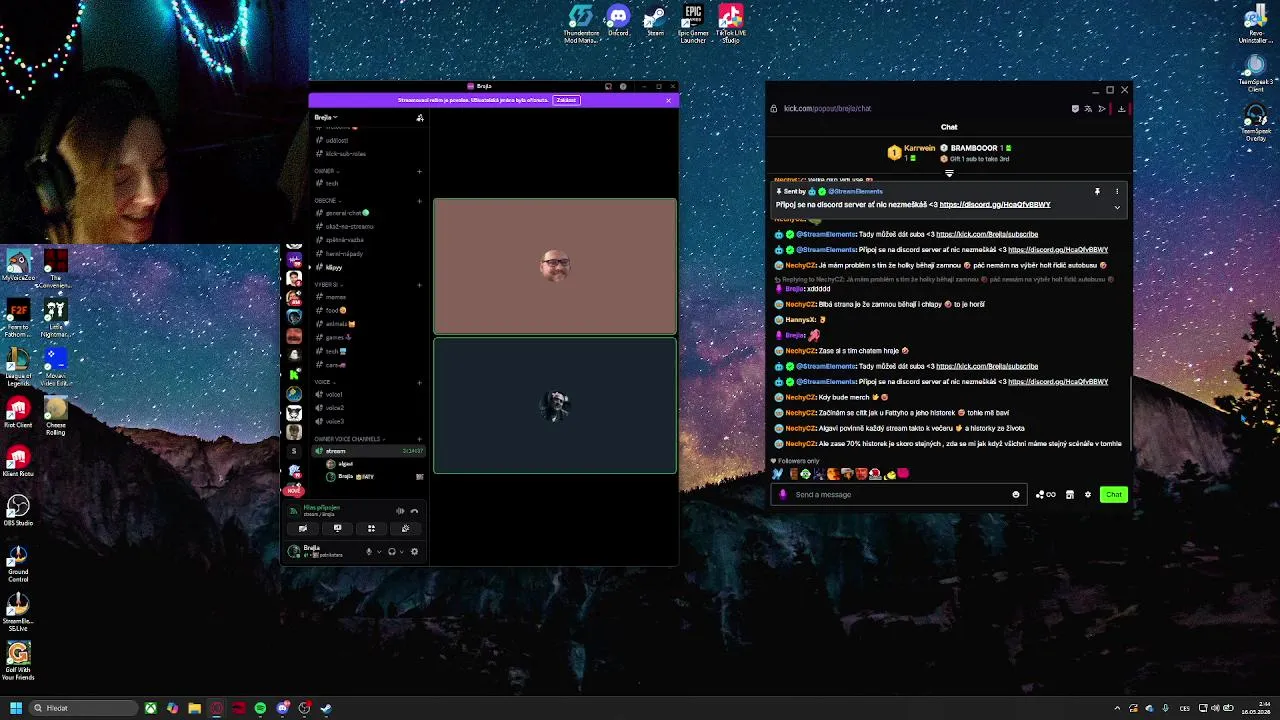Open soundboard in Discord voice panel
Viewport: 1280px width, 720px height.
pyautogui.click(x=405, y=528)
